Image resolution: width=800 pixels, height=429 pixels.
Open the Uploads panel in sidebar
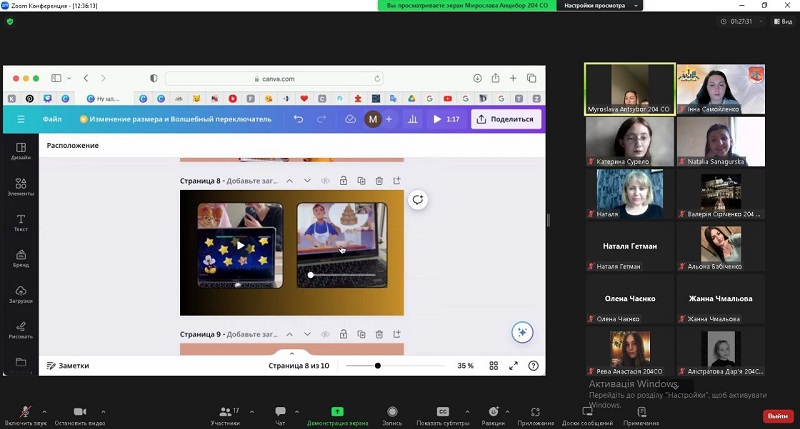tap(21, 294)
